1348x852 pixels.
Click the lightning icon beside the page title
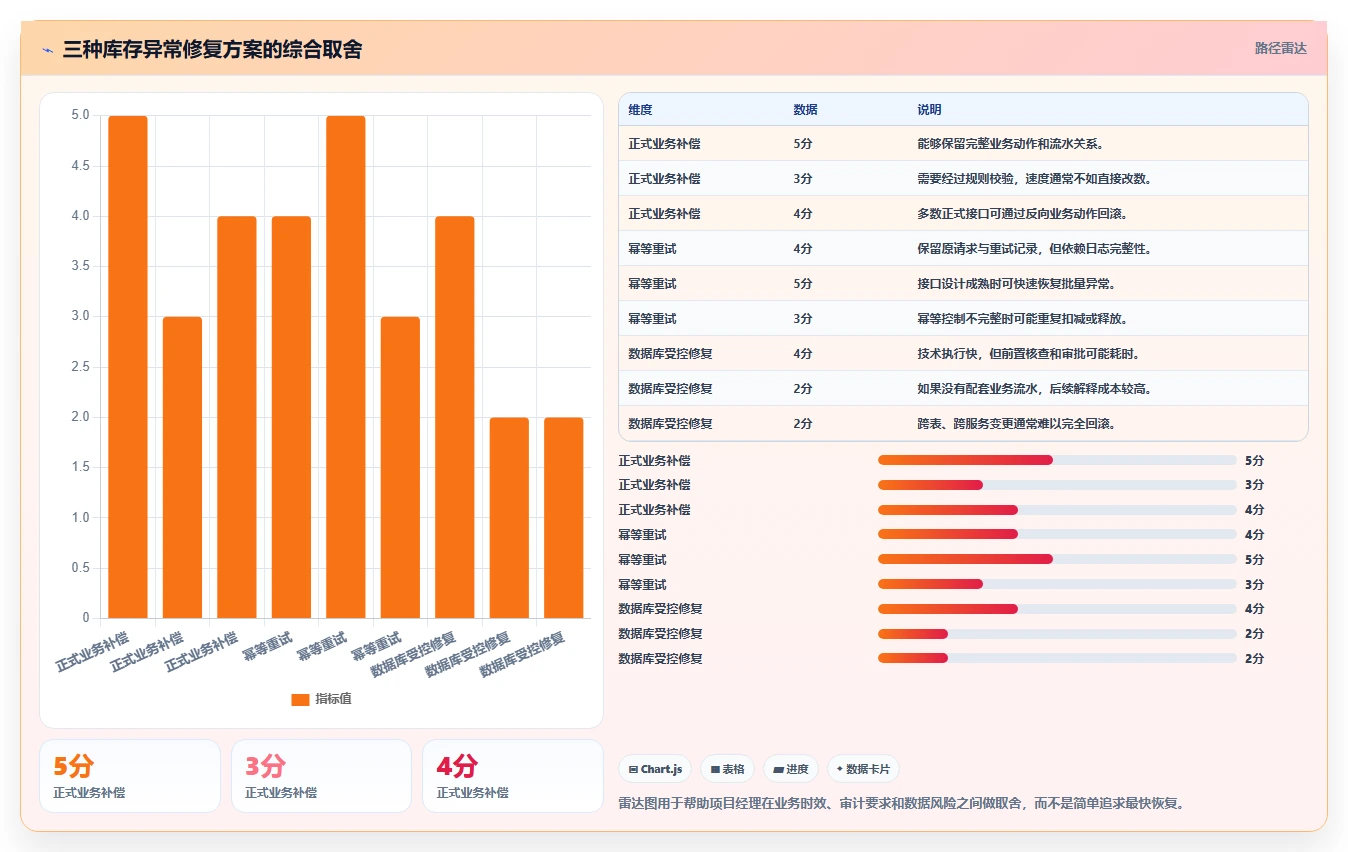pyautogui.click(x=47, y=49)
